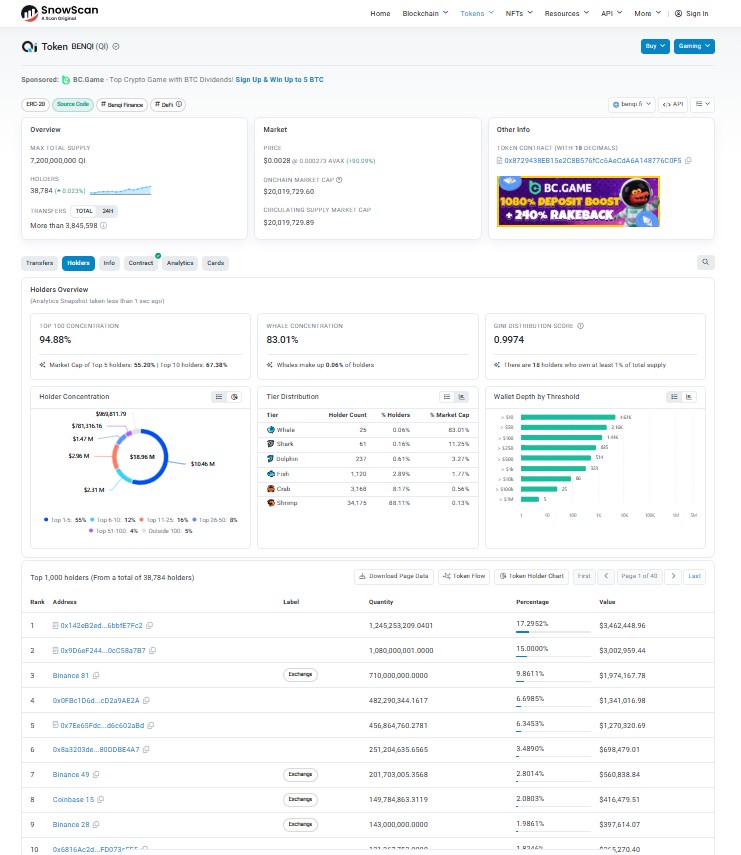Copy address 0x0FBc1D6d...cD2a9AE2A
The width and height of the screenshot is (741, 855).
[146, 701]
